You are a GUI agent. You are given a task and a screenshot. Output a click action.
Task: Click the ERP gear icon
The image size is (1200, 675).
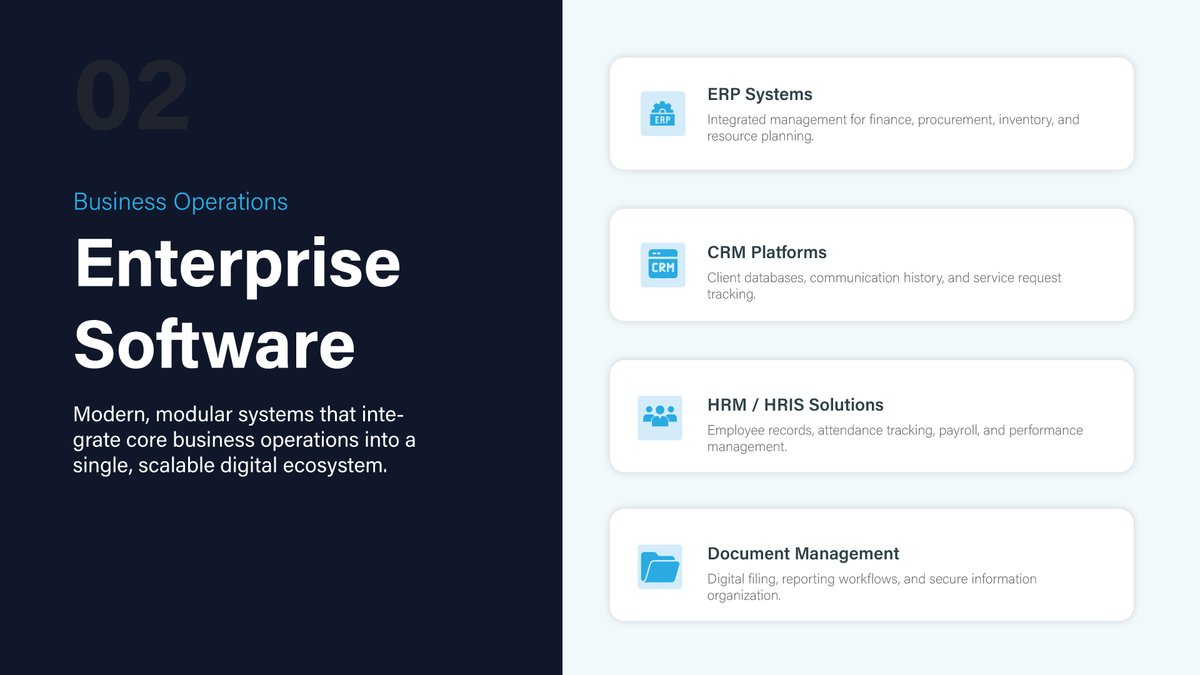tap(663, 114)
